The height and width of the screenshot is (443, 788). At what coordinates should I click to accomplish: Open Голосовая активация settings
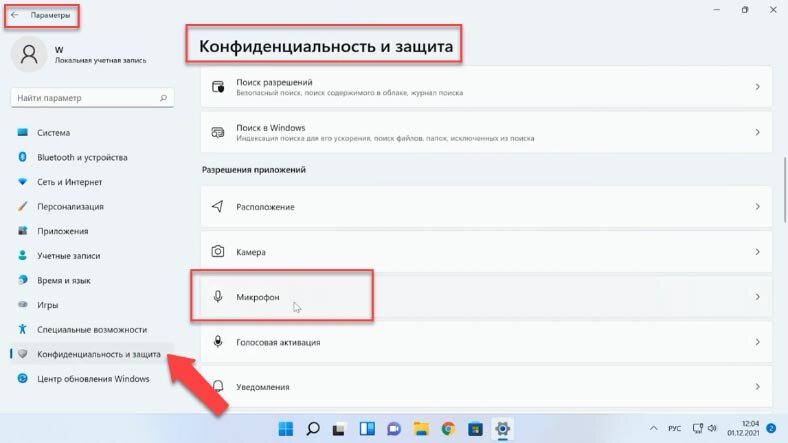click(486, 342)
